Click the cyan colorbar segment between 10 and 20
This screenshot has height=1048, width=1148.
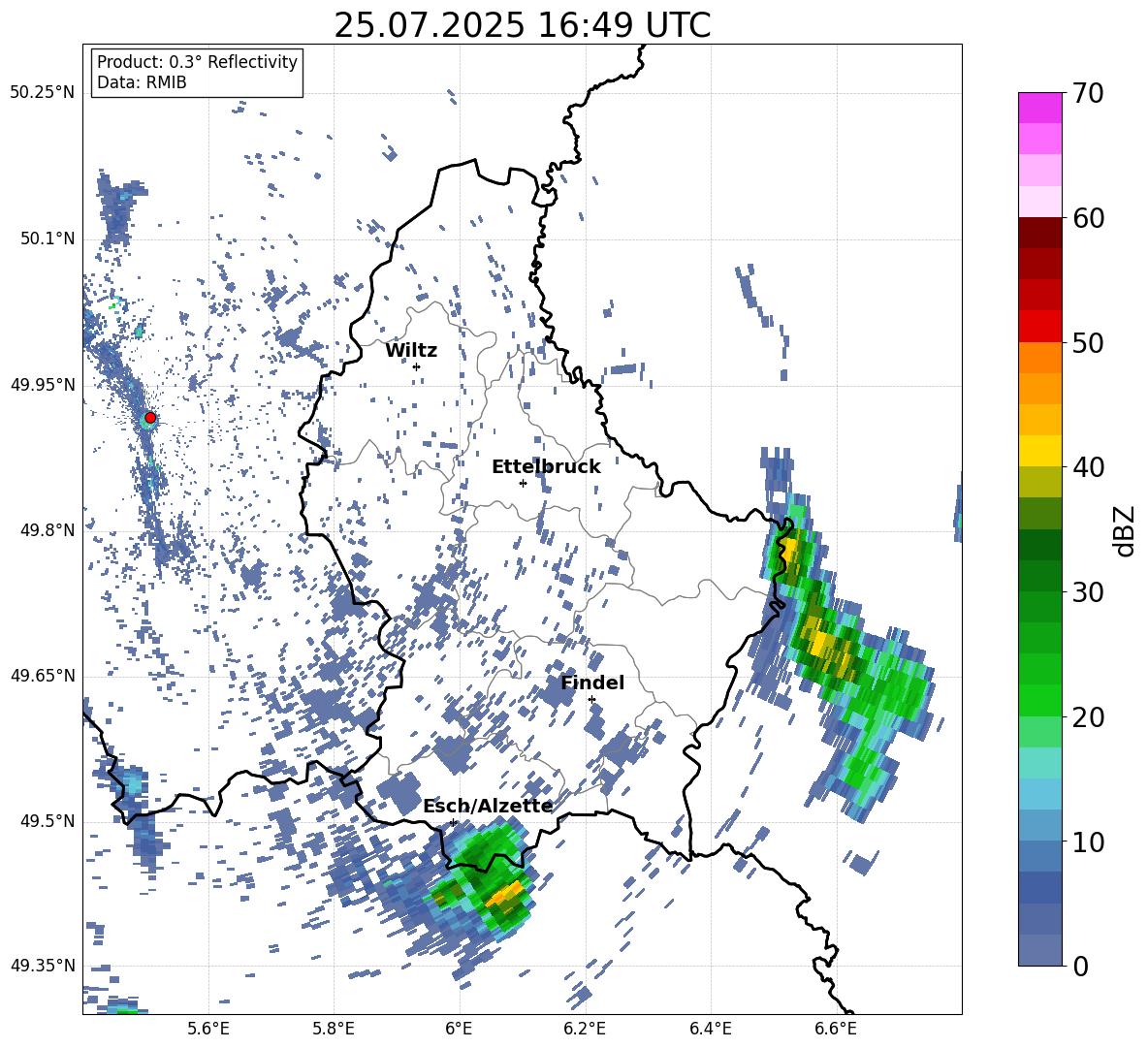point(1039,763)
